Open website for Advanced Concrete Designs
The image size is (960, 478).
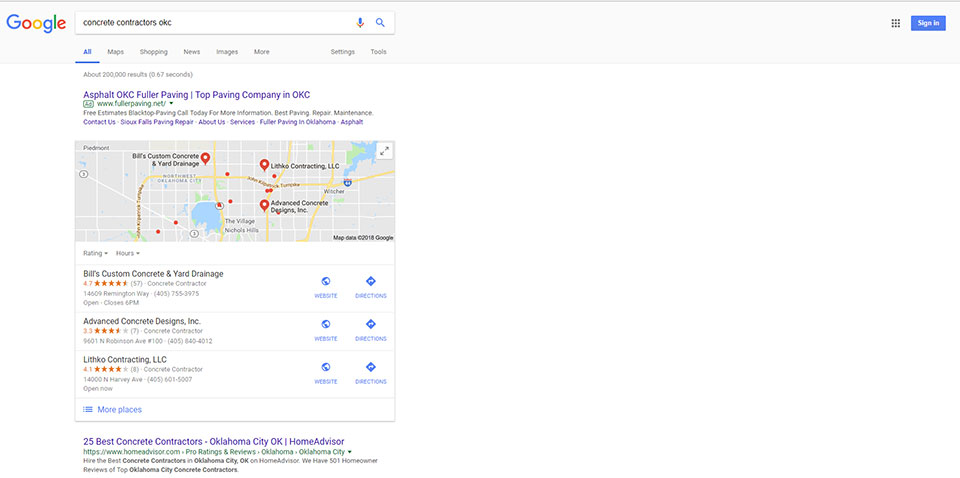pos(326,330)
